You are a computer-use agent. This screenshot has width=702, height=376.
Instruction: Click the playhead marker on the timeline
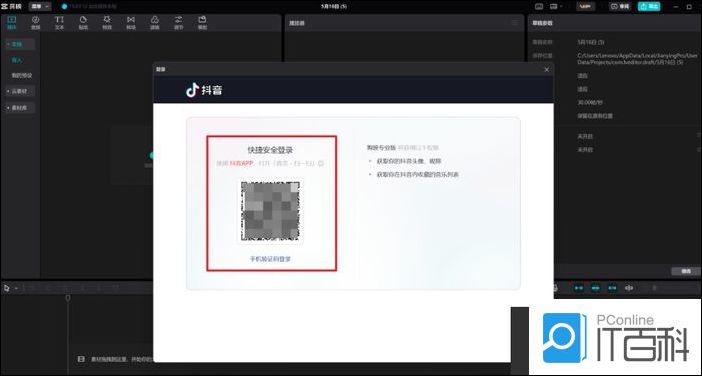(68, 298)
